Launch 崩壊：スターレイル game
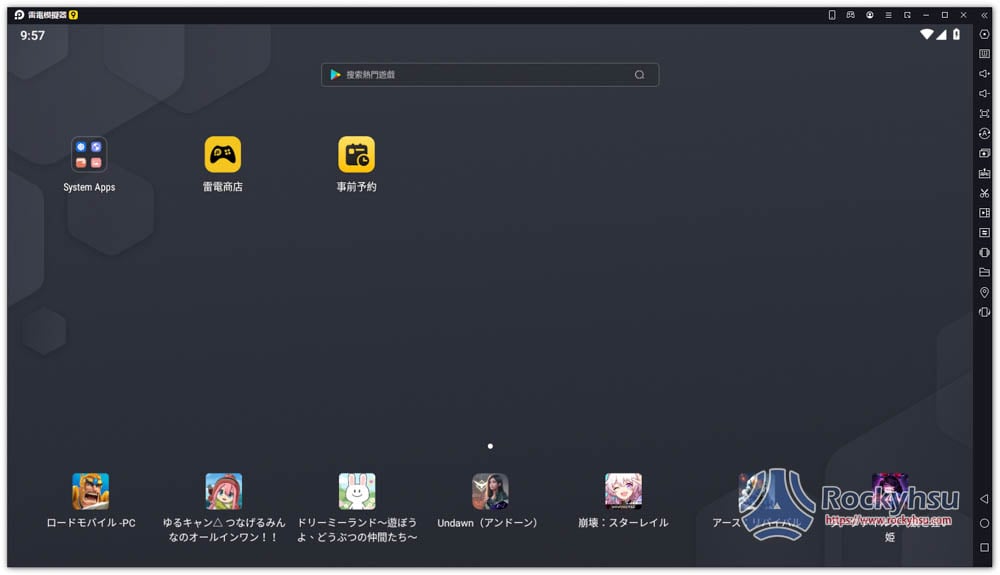 coord(623,491)
